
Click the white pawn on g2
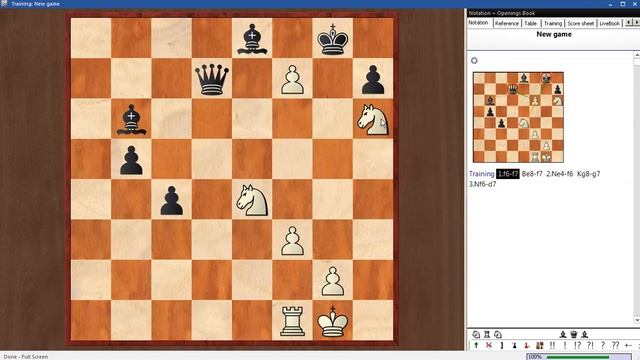(x=333, y=281)
